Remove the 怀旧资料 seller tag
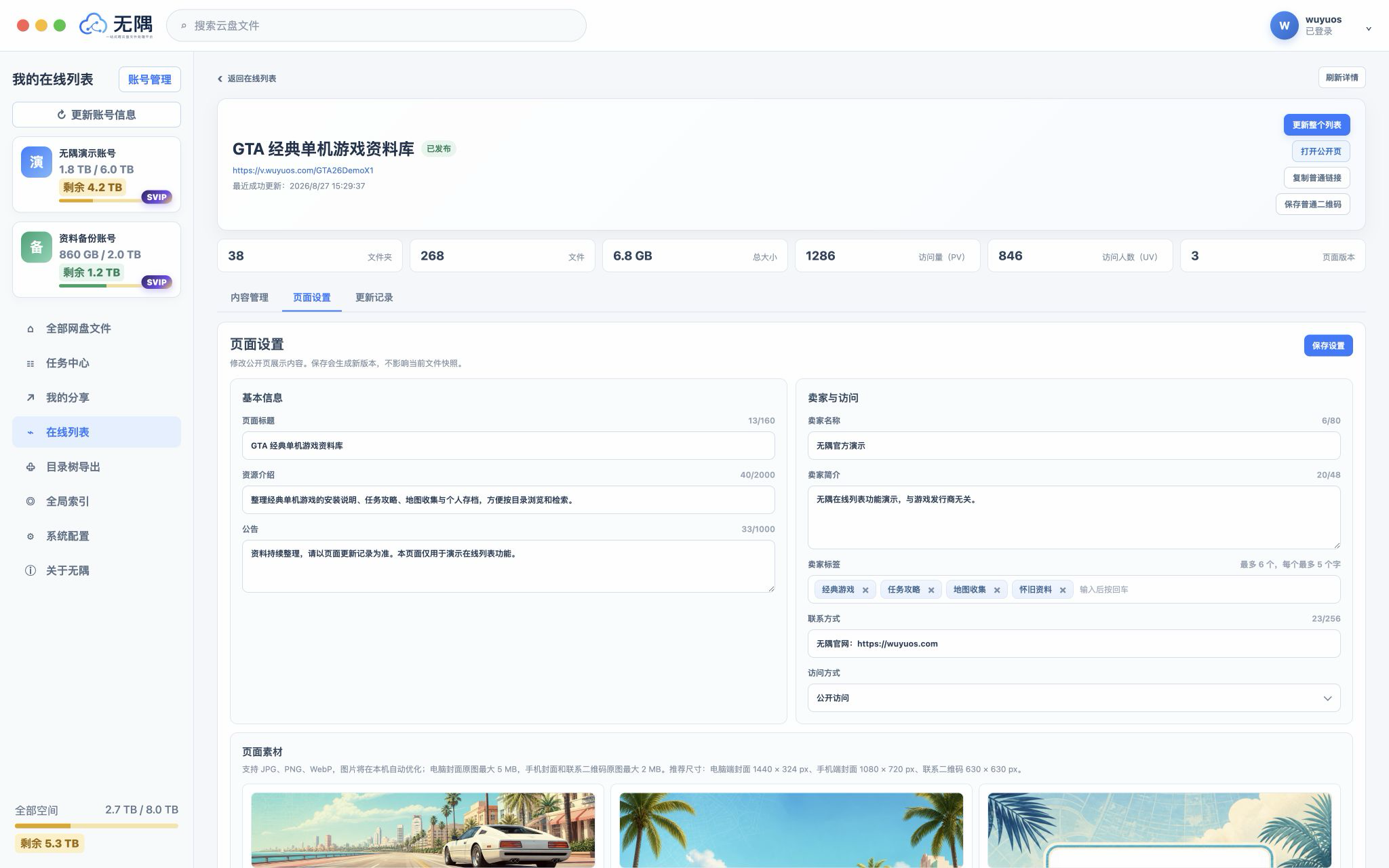Viewport: 1389px width, 868px height. (x=1063, y=590)
